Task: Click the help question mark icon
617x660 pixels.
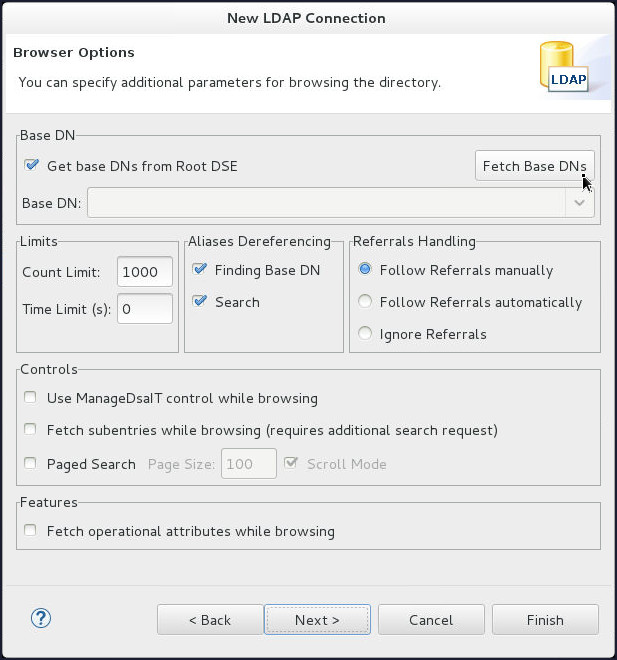Action: (x=41, y=619)
